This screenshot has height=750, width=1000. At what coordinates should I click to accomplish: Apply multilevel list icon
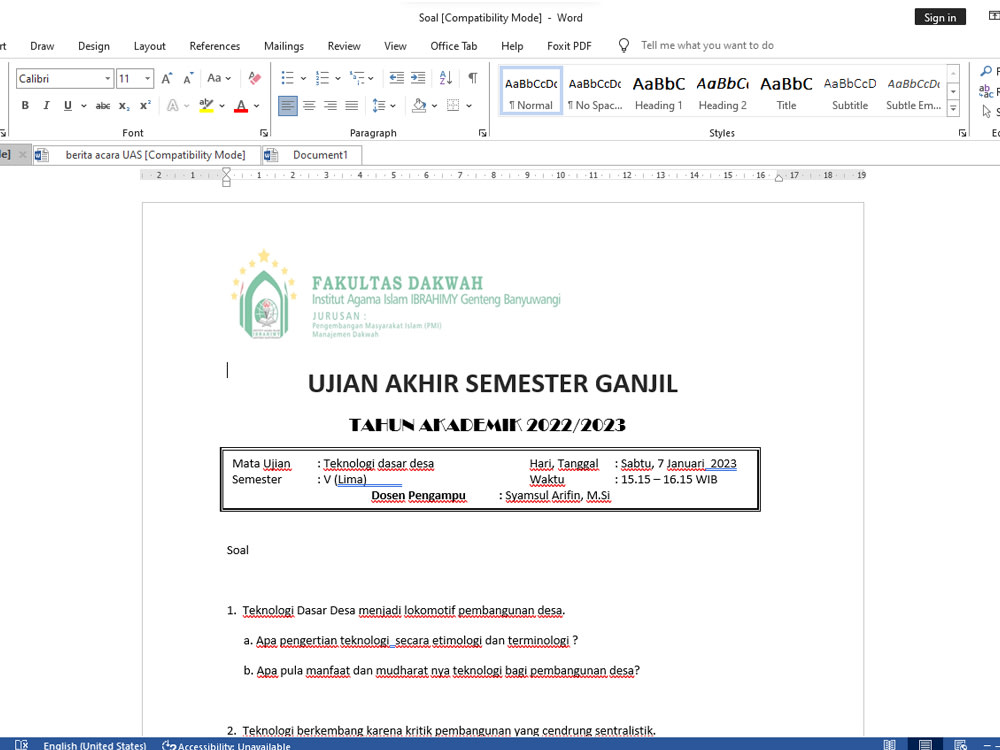[357, 78]
